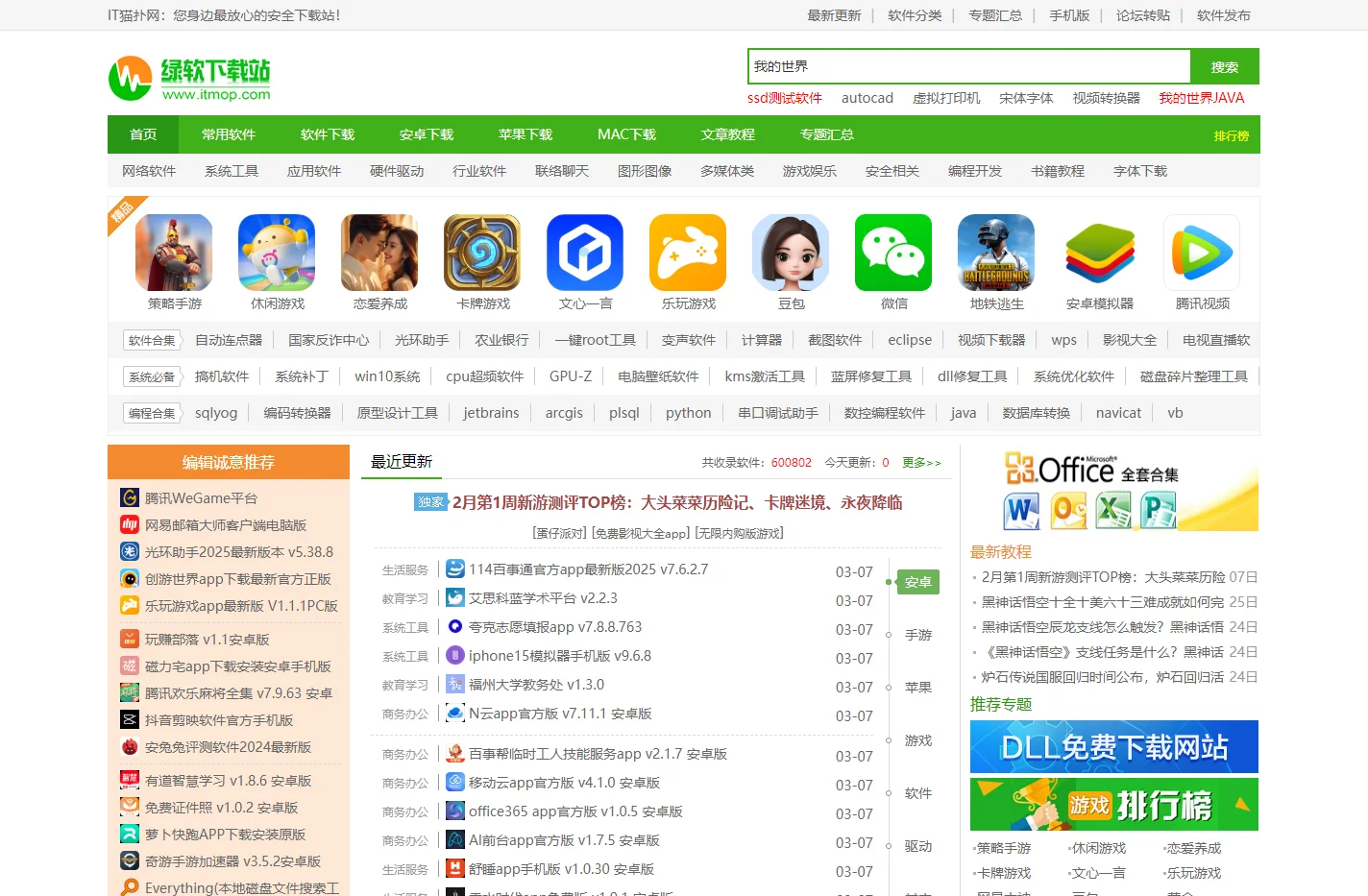Switch the update list to 苹果 filter
This screenshot has width=1368, height=896.
pyautogui.click(x=918, y=688)
